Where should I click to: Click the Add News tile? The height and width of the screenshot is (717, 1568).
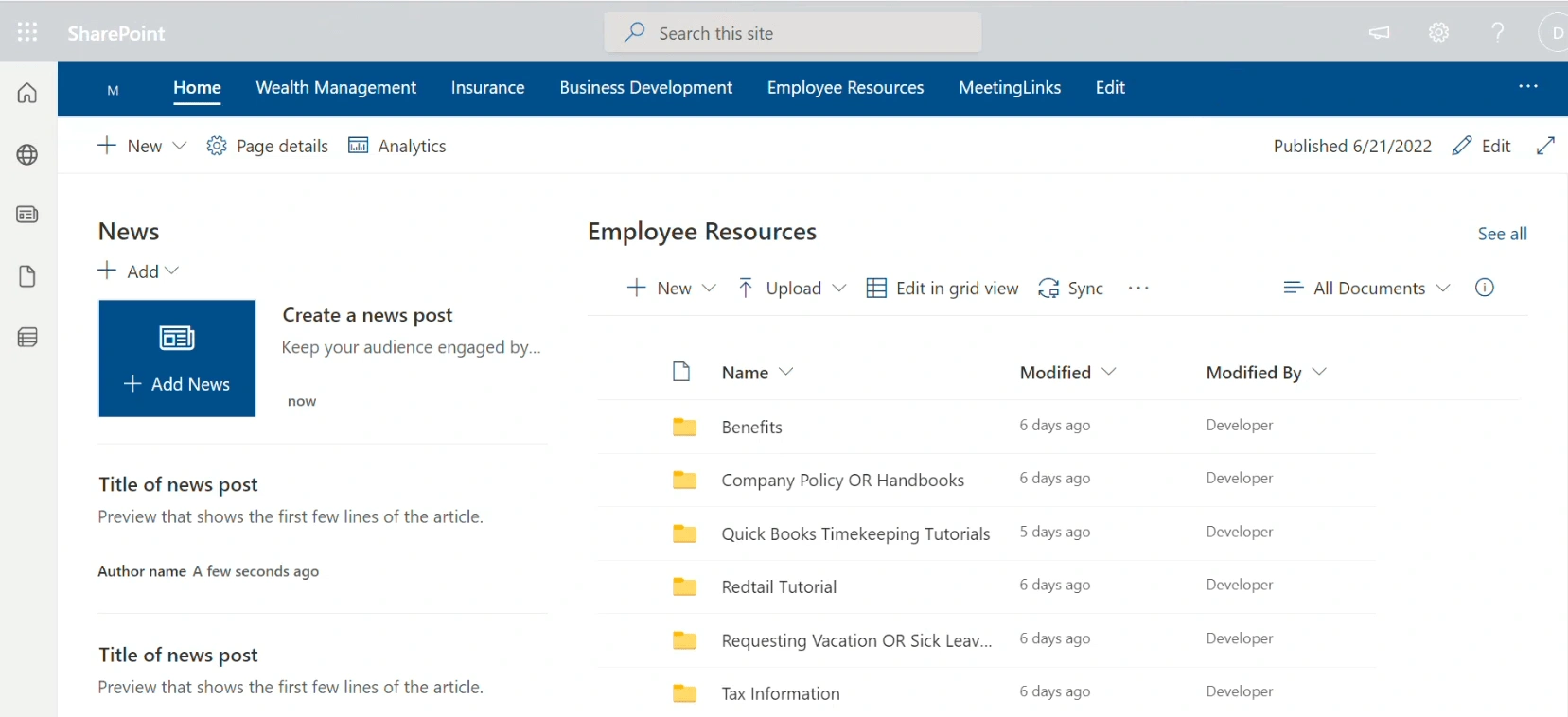177,358
